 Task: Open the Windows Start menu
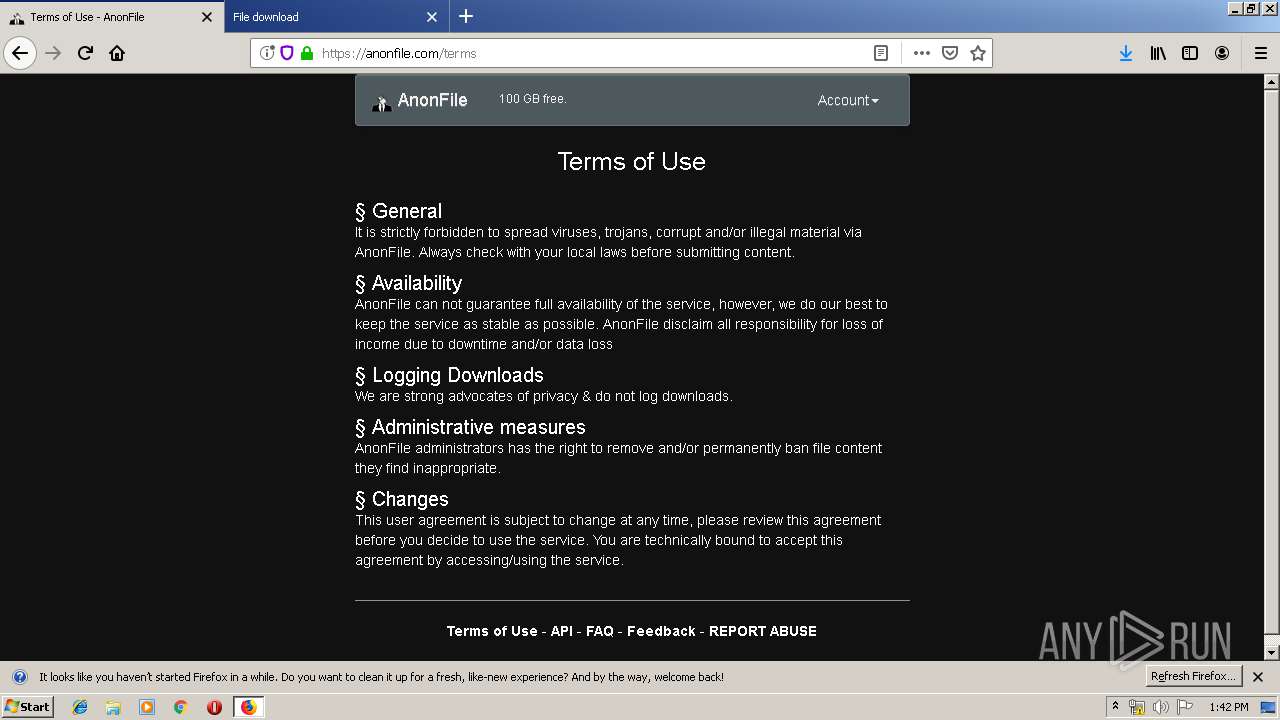point(27,706)
